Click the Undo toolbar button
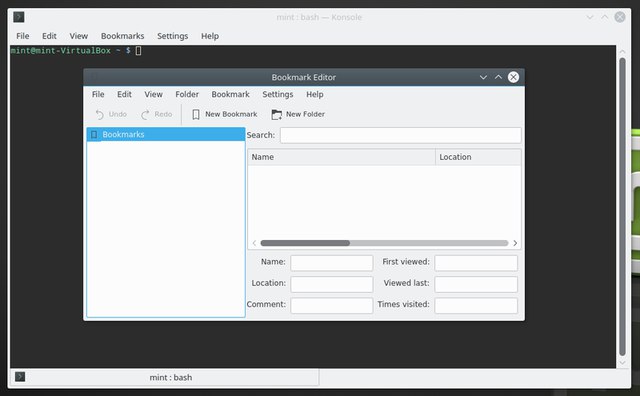The width and height of the screenshot is (640, 396). [111, 114]
